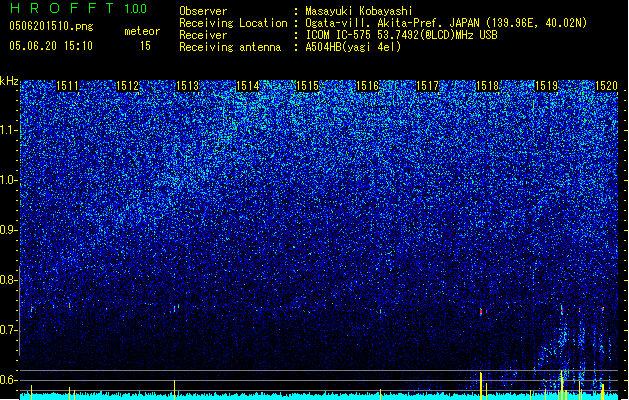This screenshot has height=400, width=629.
Task: Click the tall yellow power spike near 1518
Action: click(x=481, y=386)
